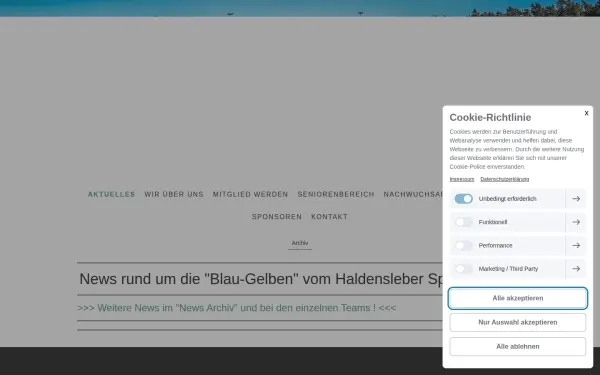Open the Seniorenbereich menu item
Image resolution: width=600 pixels, height=375 pixels.
[336, 194]
